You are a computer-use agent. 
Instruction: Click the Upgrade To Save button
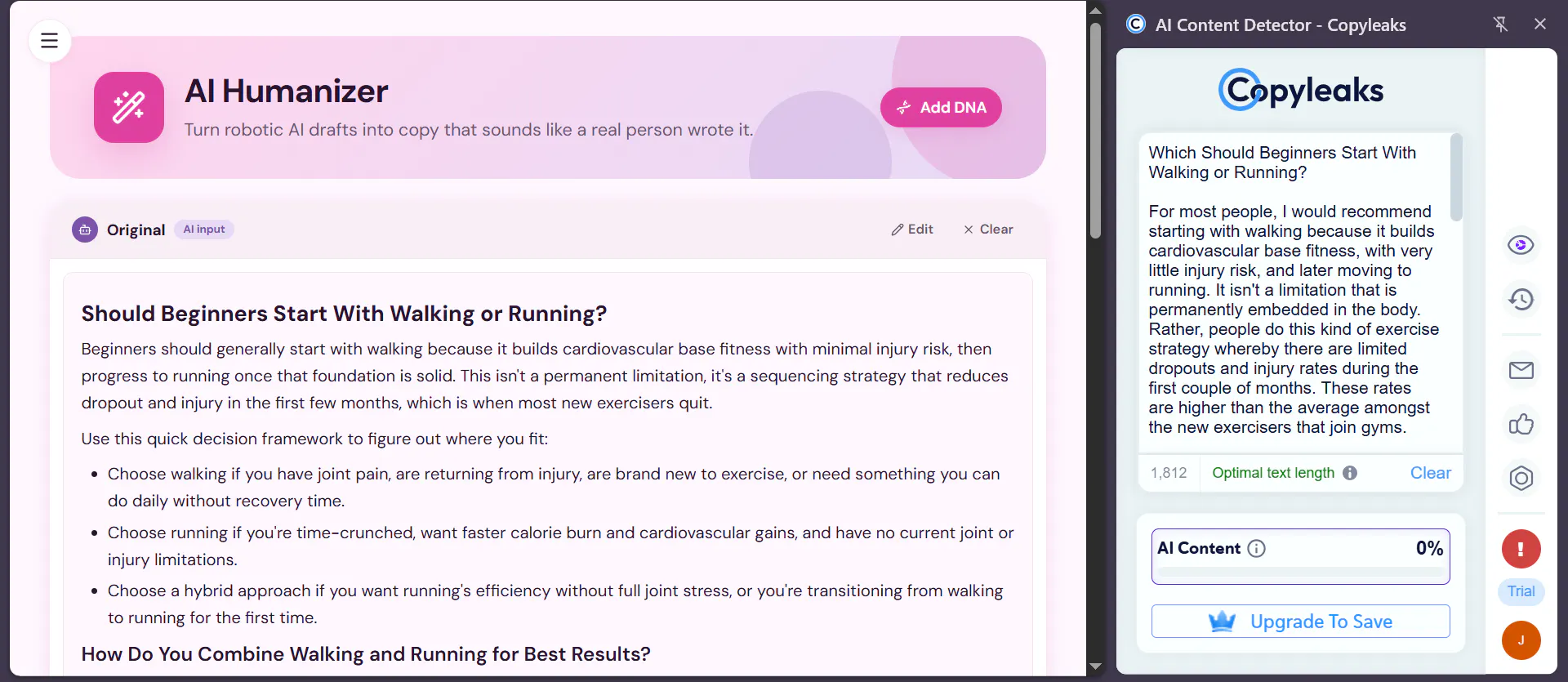(x=1301, y=622)
